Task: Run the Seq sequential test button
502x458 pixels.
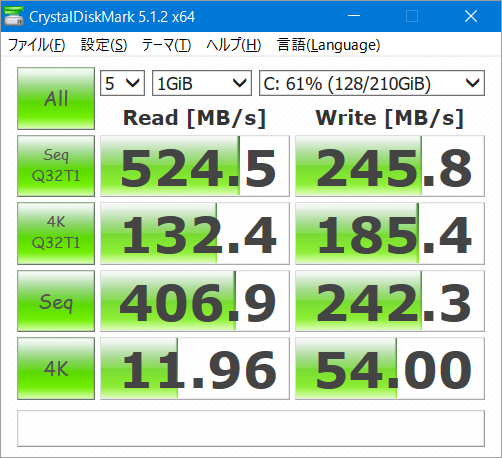Action: 56,301
